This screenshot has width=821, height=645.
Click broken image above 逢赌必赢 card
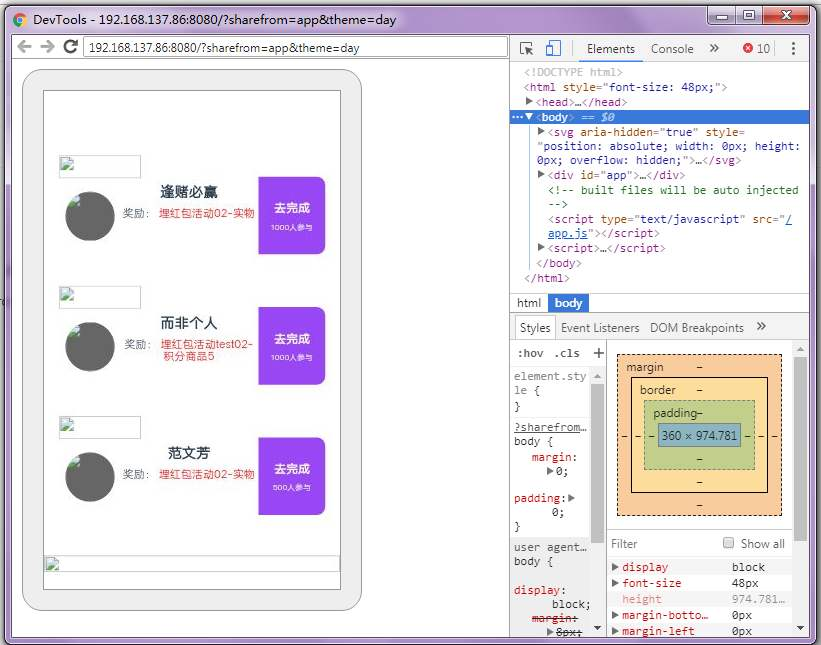[x=99, y=166]
